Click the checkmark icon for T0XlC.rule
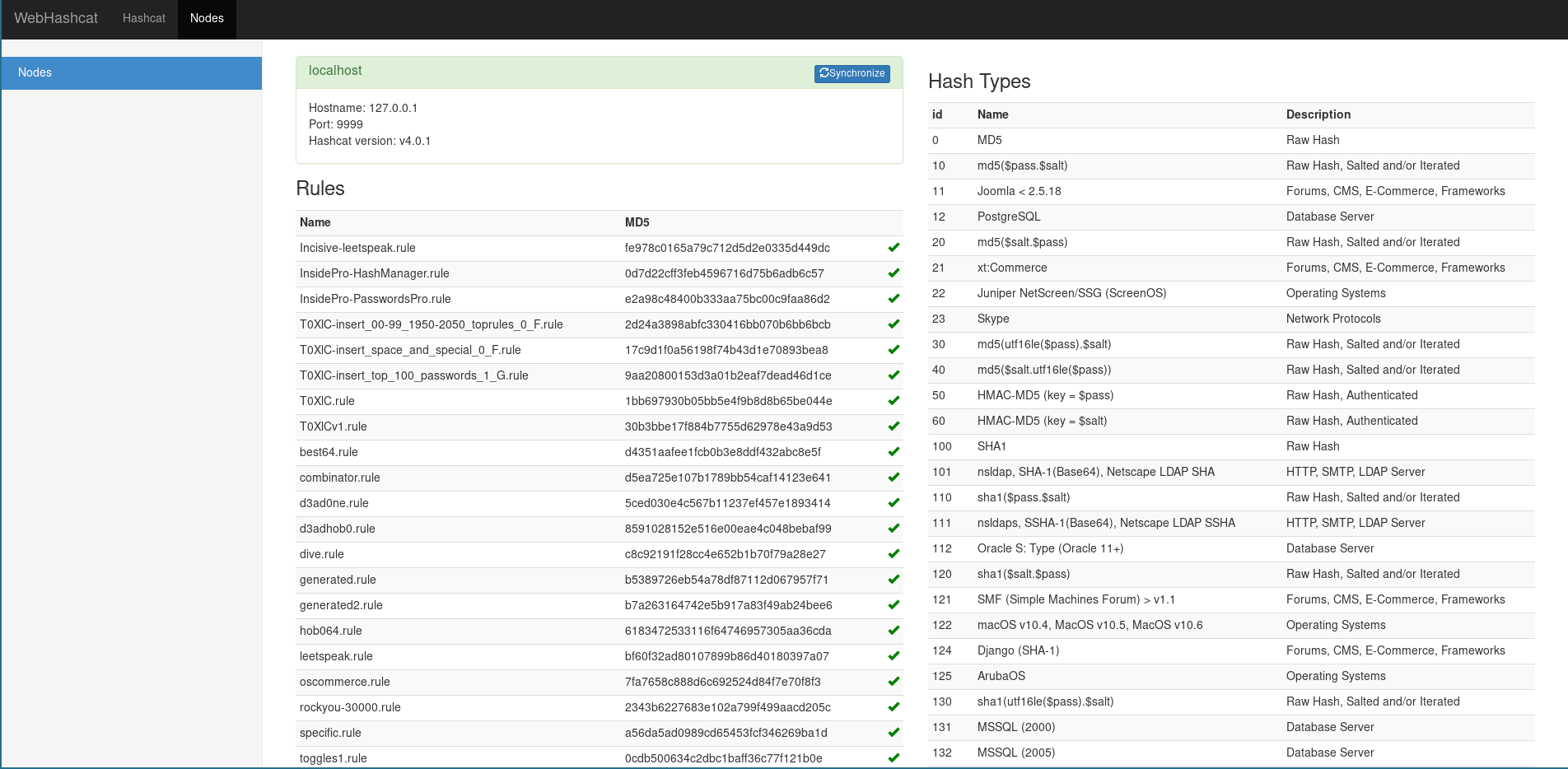 (894, 401)
